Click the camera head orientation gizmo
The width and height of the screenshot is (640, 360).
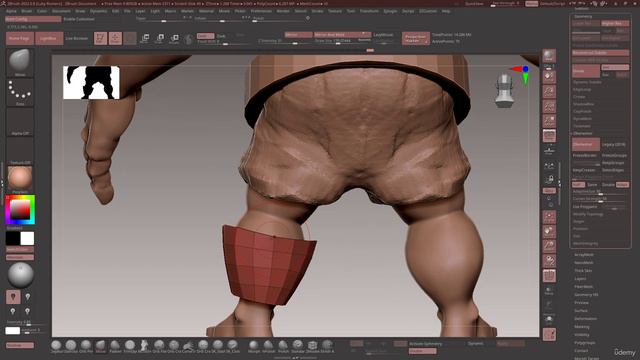coord(504,91)
